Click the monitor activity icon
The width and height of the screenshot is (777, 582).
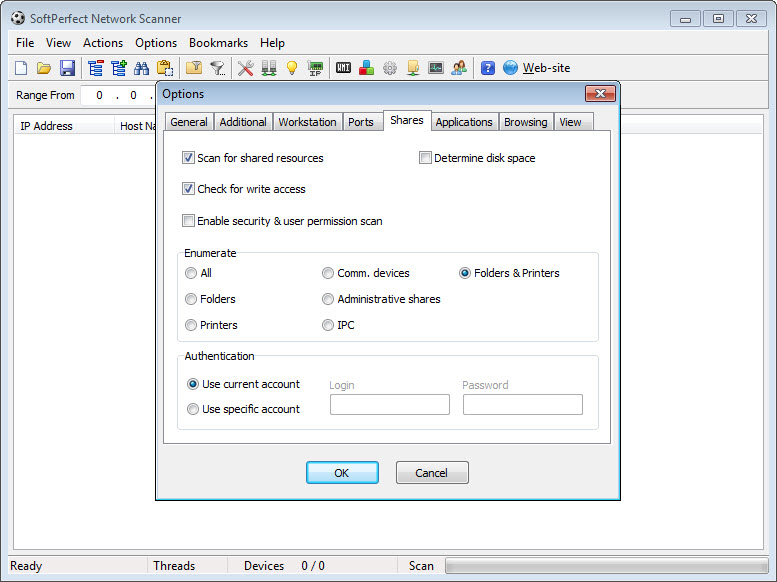(436, 68)
